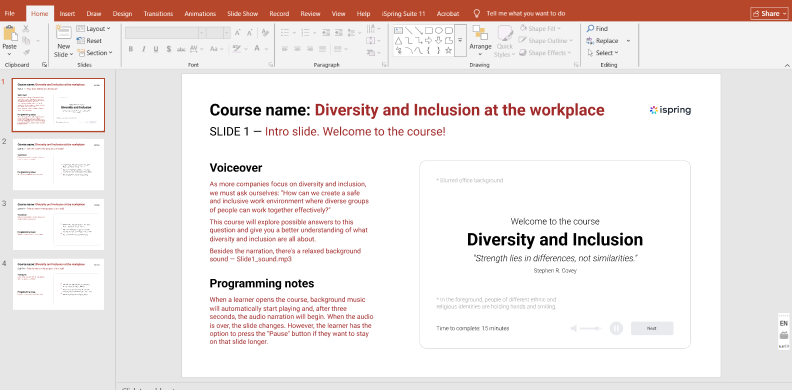Image resolution: width=792 pixels, height=390 pixels.
Task: Click Find in Editing group
Action: 597,29
